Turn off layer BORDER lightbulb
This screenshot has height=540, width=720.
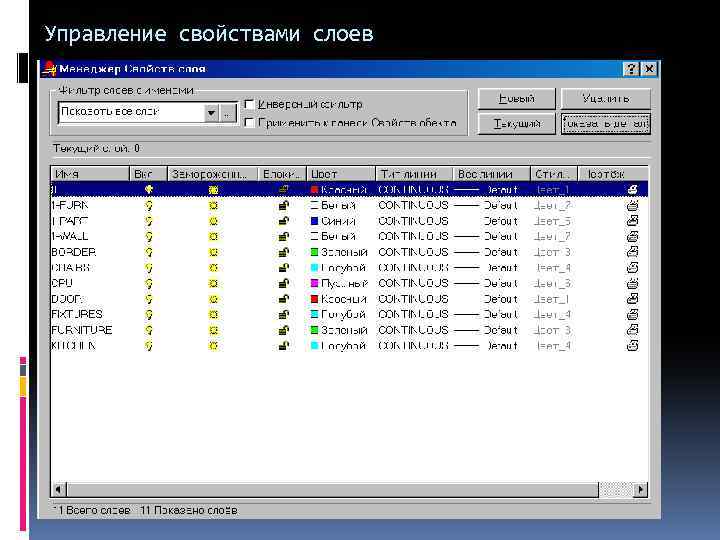point(148,252)
